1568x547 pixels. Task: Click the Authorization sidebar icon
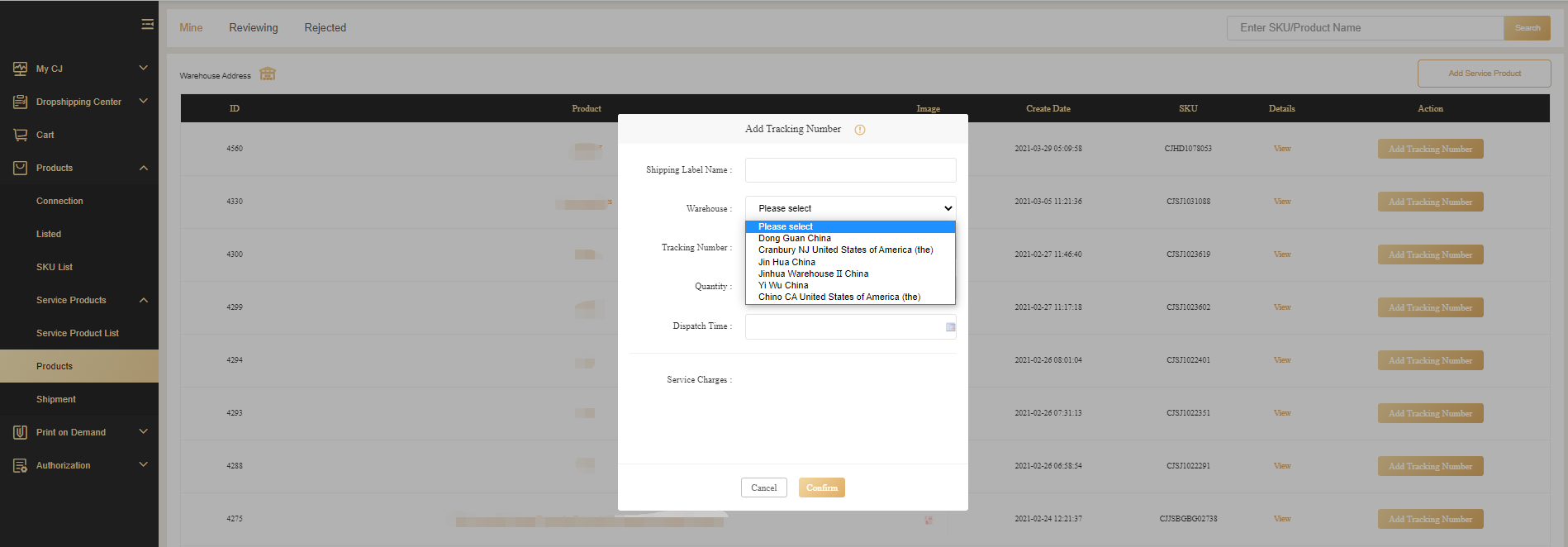click(x=20, y=465)
